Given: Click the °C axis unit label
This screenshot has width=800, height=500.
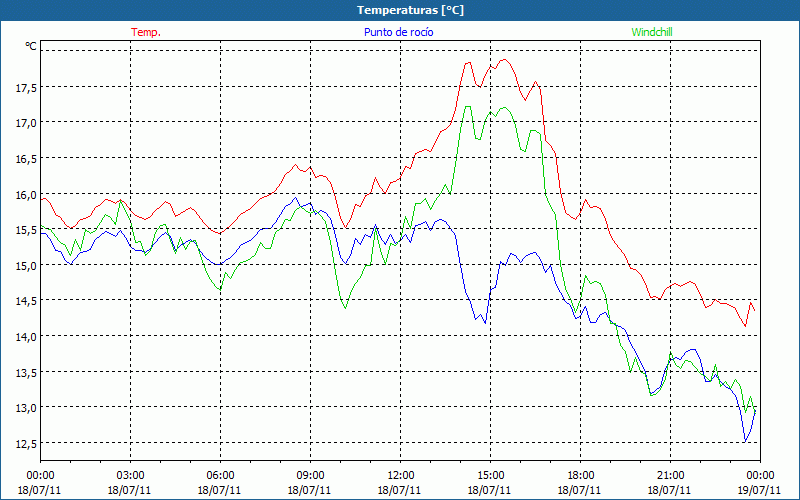Looking at the screenshot, I should coord(31,46).
